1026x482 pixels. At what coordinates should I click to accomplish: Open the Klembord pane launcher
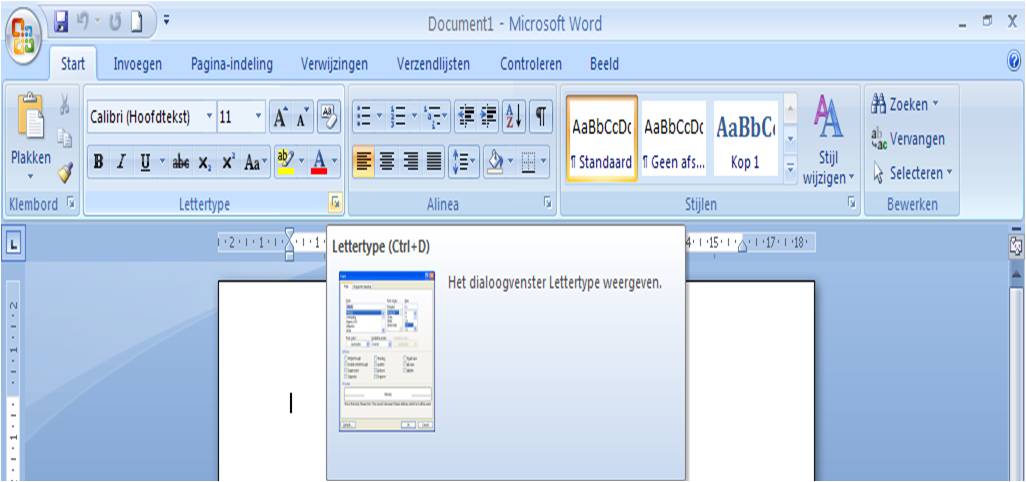pyautogui.click(x=71, y=203)
